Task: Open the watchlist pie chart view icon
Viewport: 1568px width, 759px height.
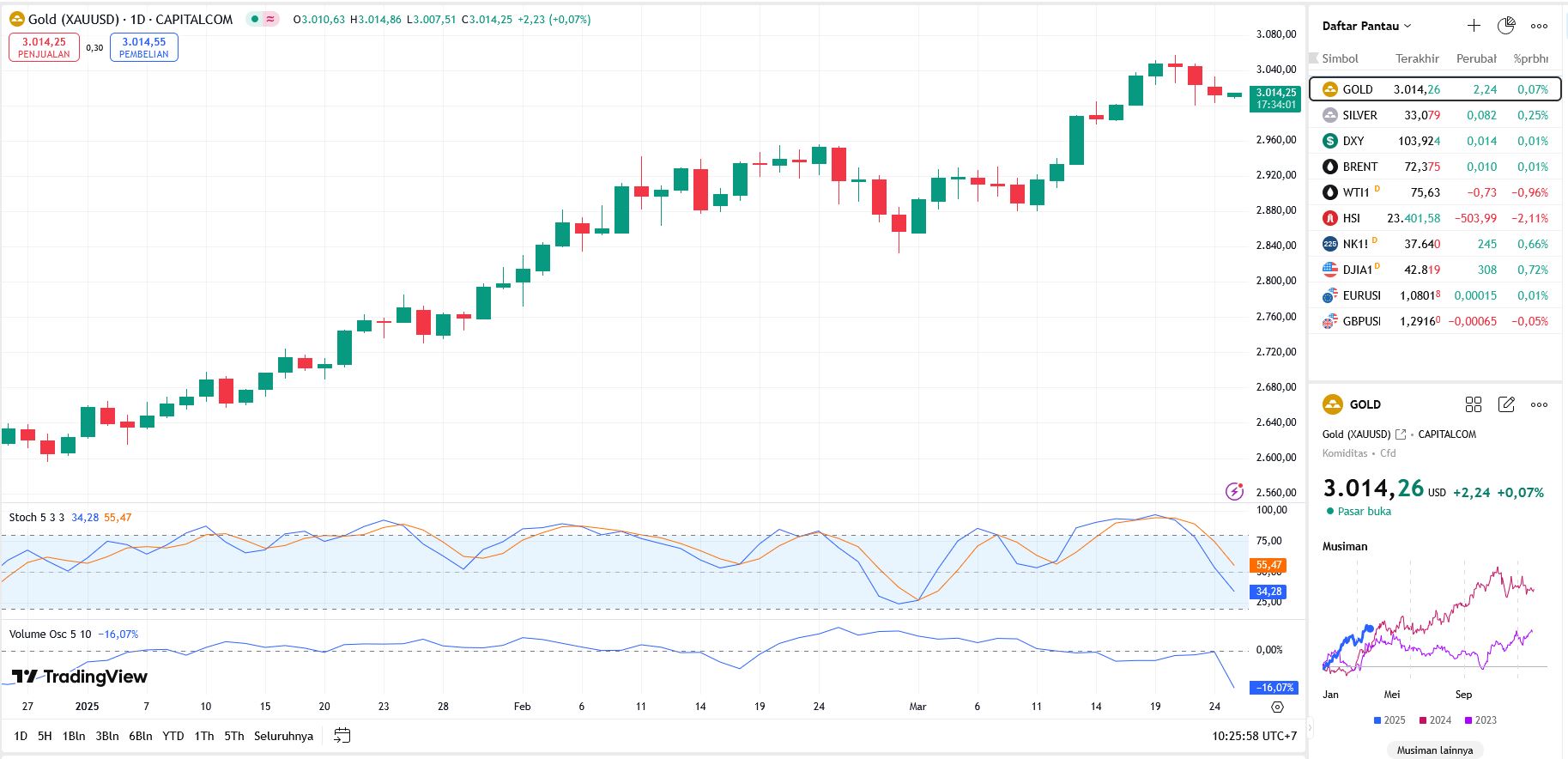Action: [x=1506, y=26]
